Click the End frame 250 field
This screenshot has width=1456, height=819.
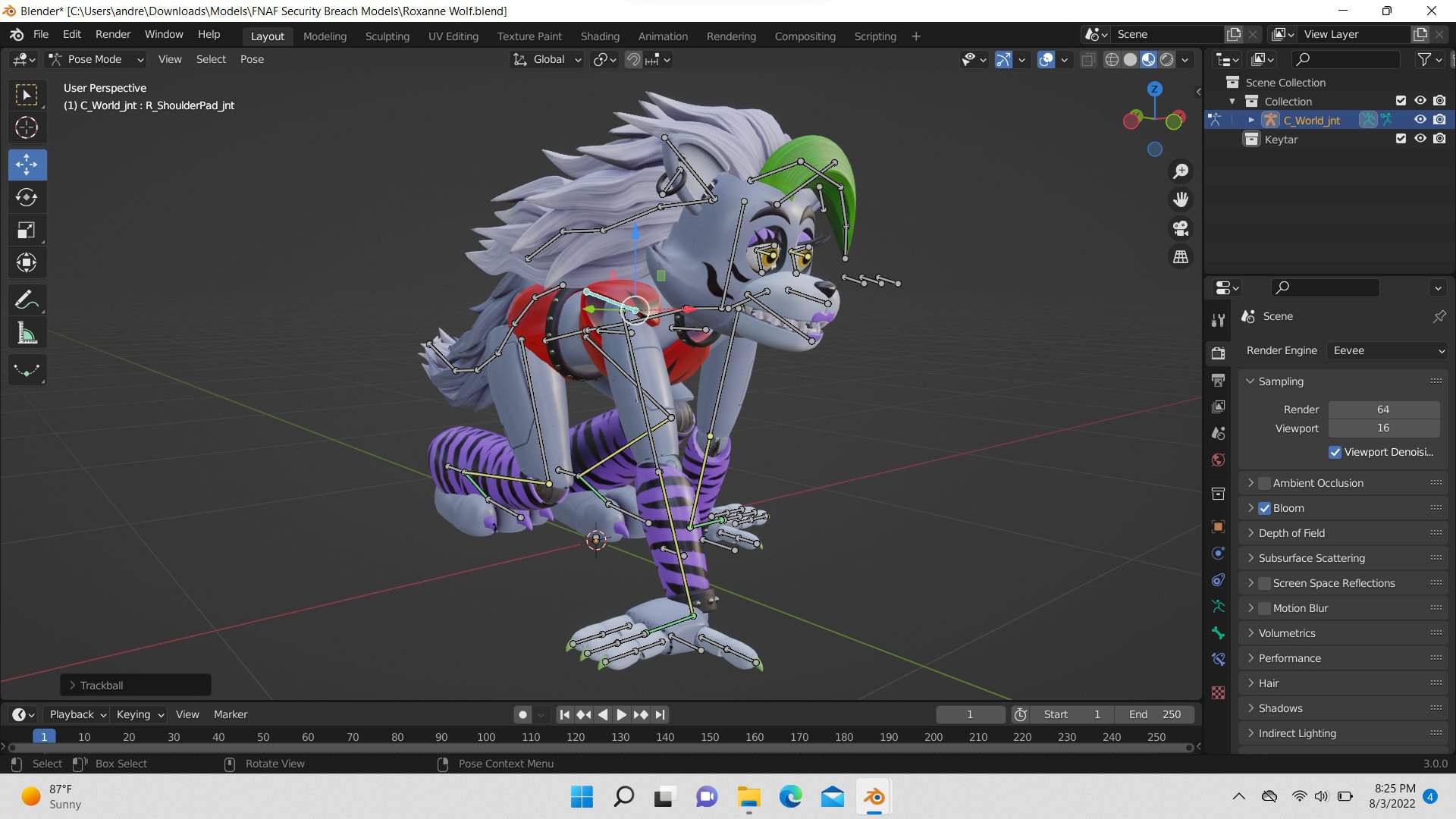[x=1154, y=714]
